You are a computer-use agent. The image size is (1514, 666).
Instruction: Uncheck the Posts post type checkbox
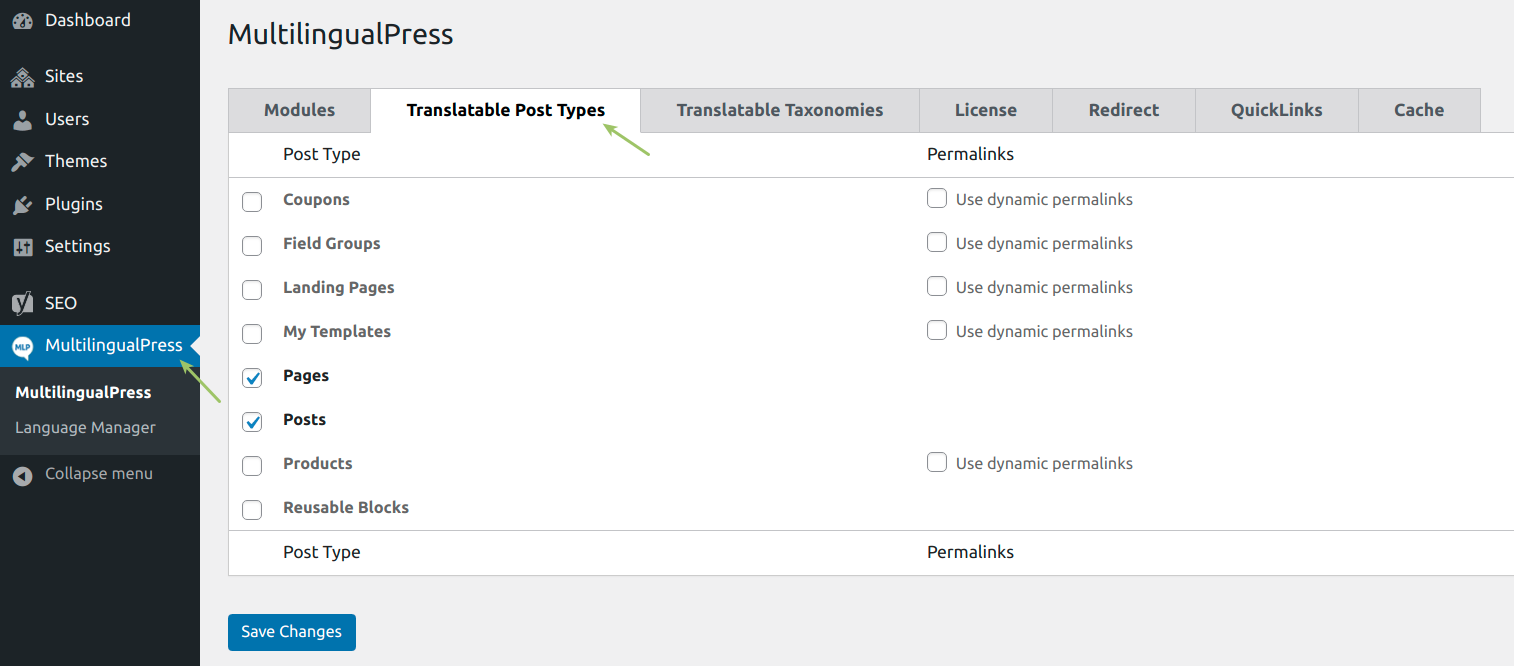(x=252, y=422)
